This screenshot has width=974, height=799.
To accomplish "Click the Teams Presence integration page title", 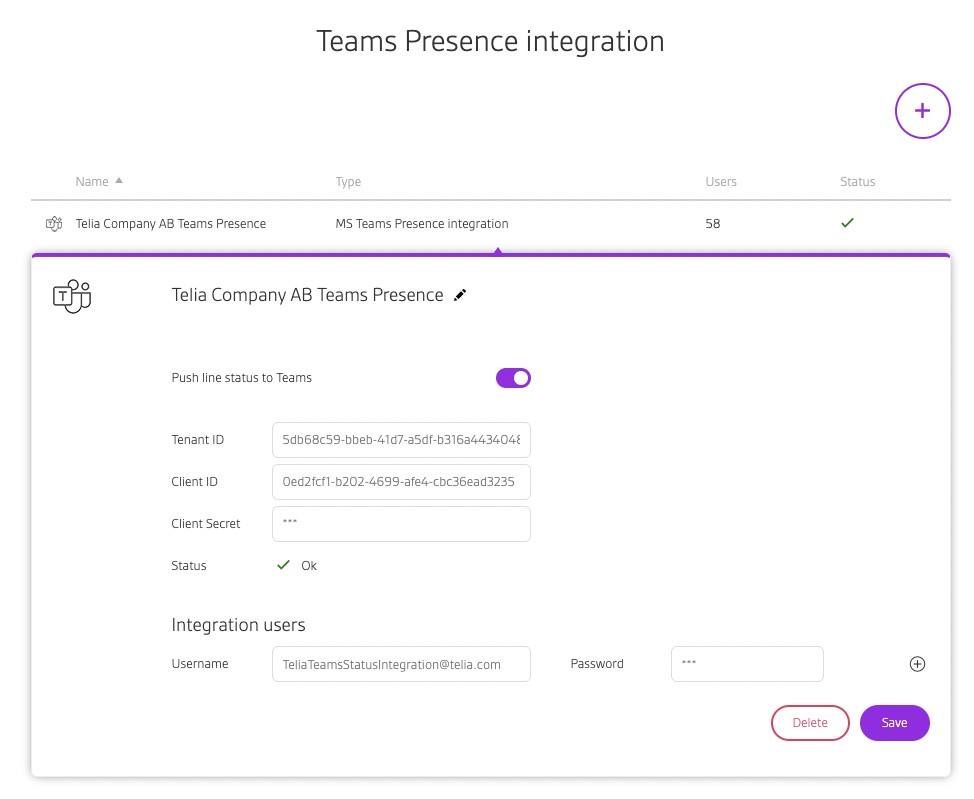I will click(x=490, y=42).
